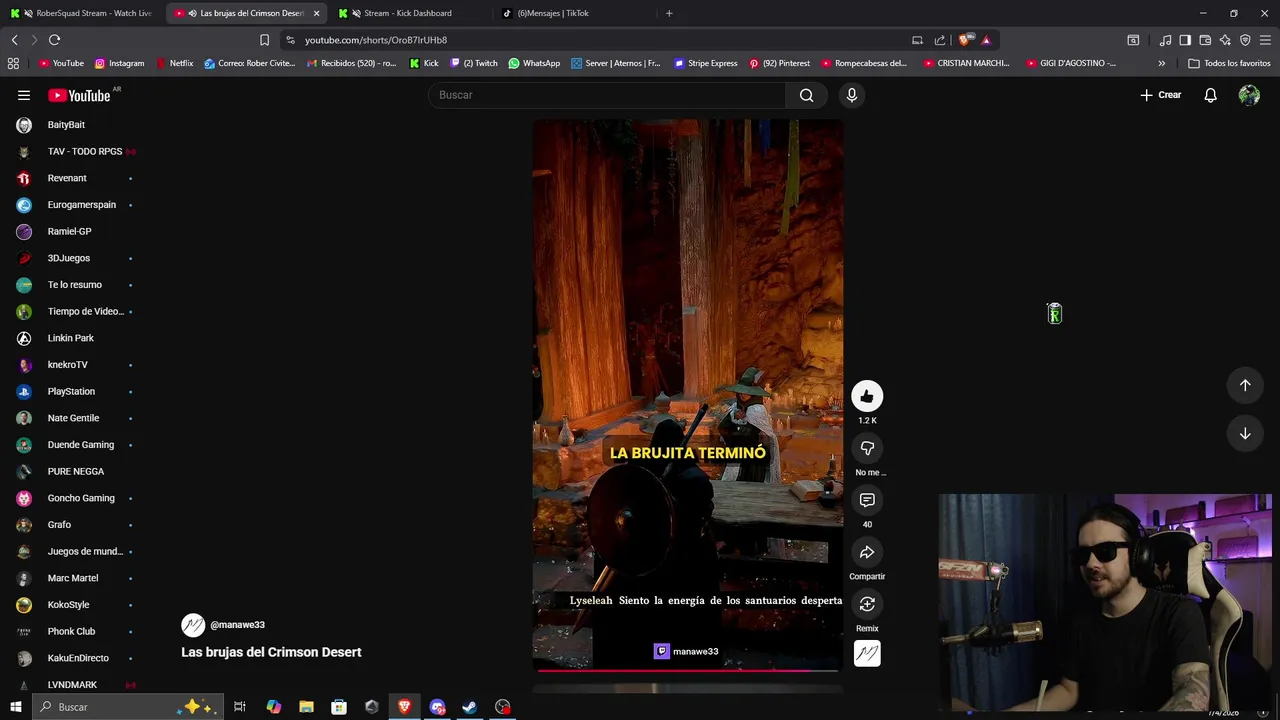The height and width of the screenshot is (720, 1280).
Task: Click the Compartir share arrow
Action: tap(867, 552)
